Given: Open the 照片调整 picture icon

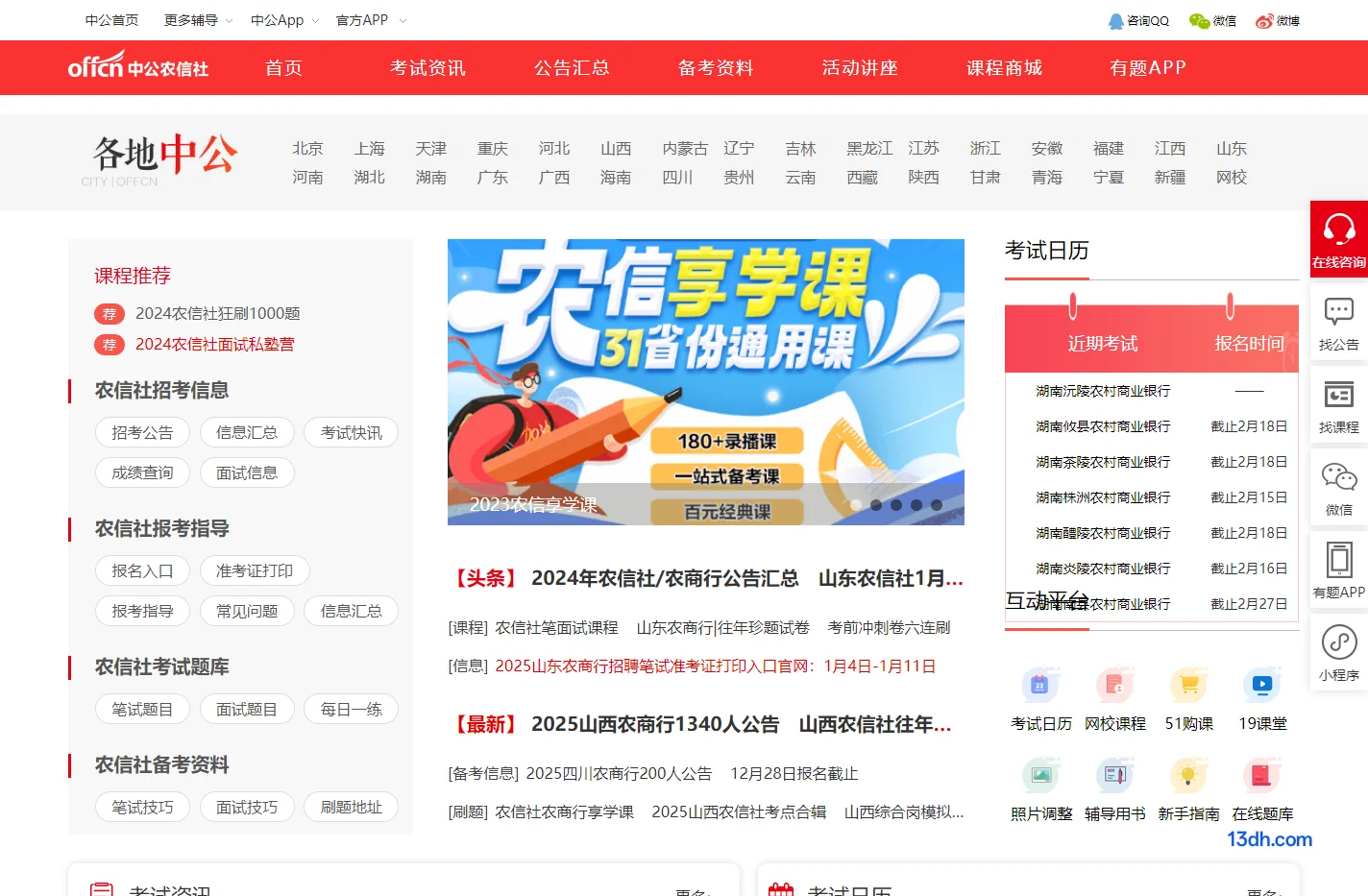Looking at the screenshot, I should click(1040, 776).
